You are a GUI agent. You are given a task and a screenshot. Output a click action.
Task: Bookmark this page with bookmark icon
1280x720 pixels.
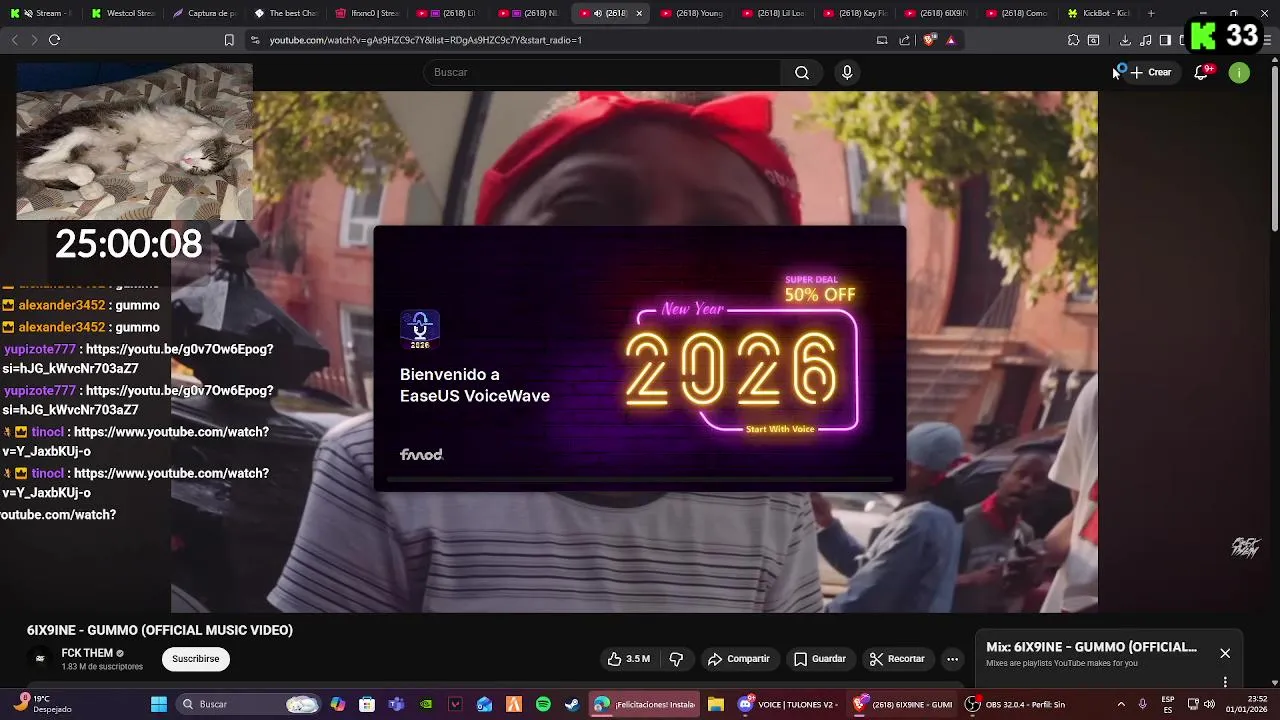click(229, 40)
